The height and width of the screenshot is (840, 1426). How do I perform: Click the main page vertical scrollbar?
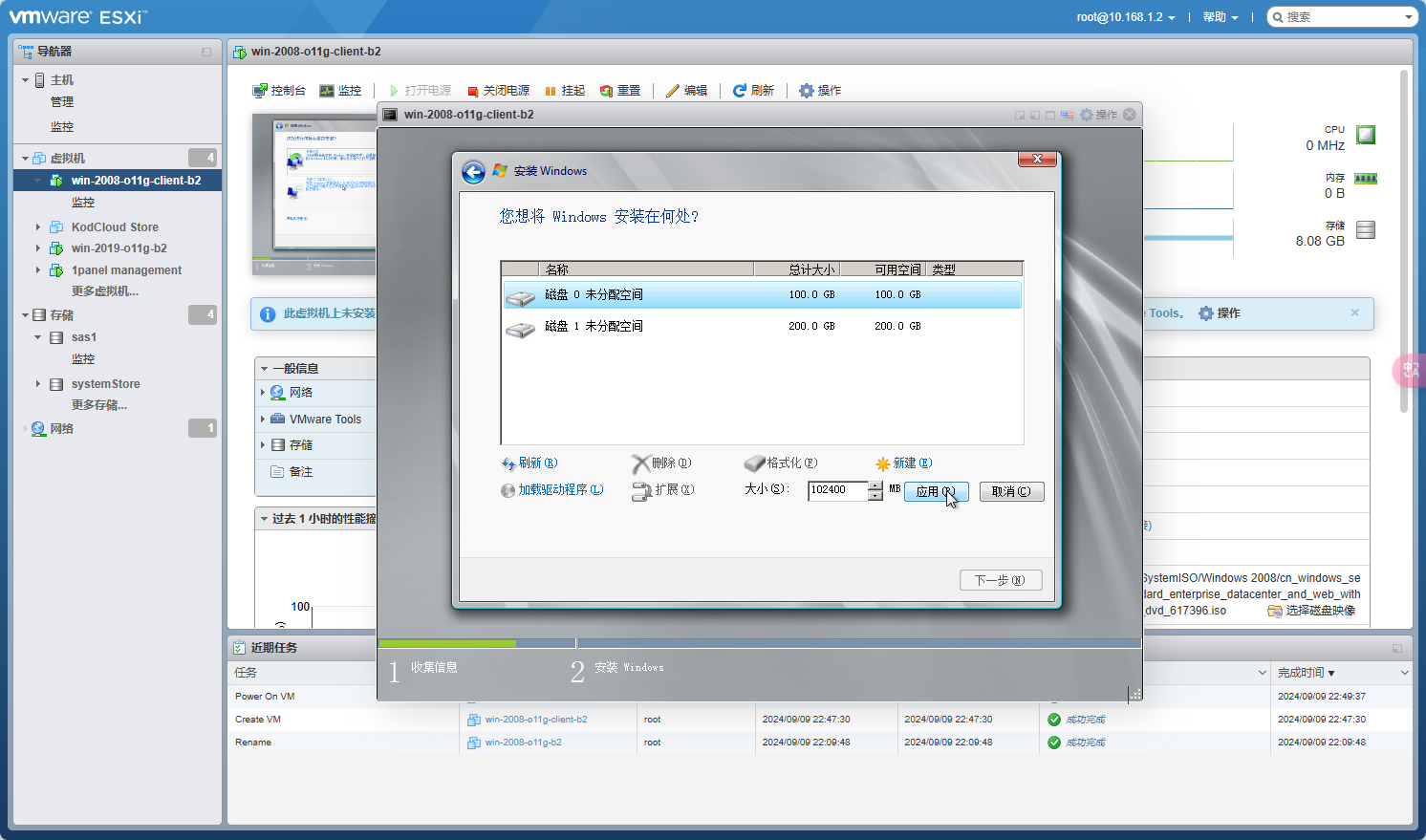coord(1404,241)
